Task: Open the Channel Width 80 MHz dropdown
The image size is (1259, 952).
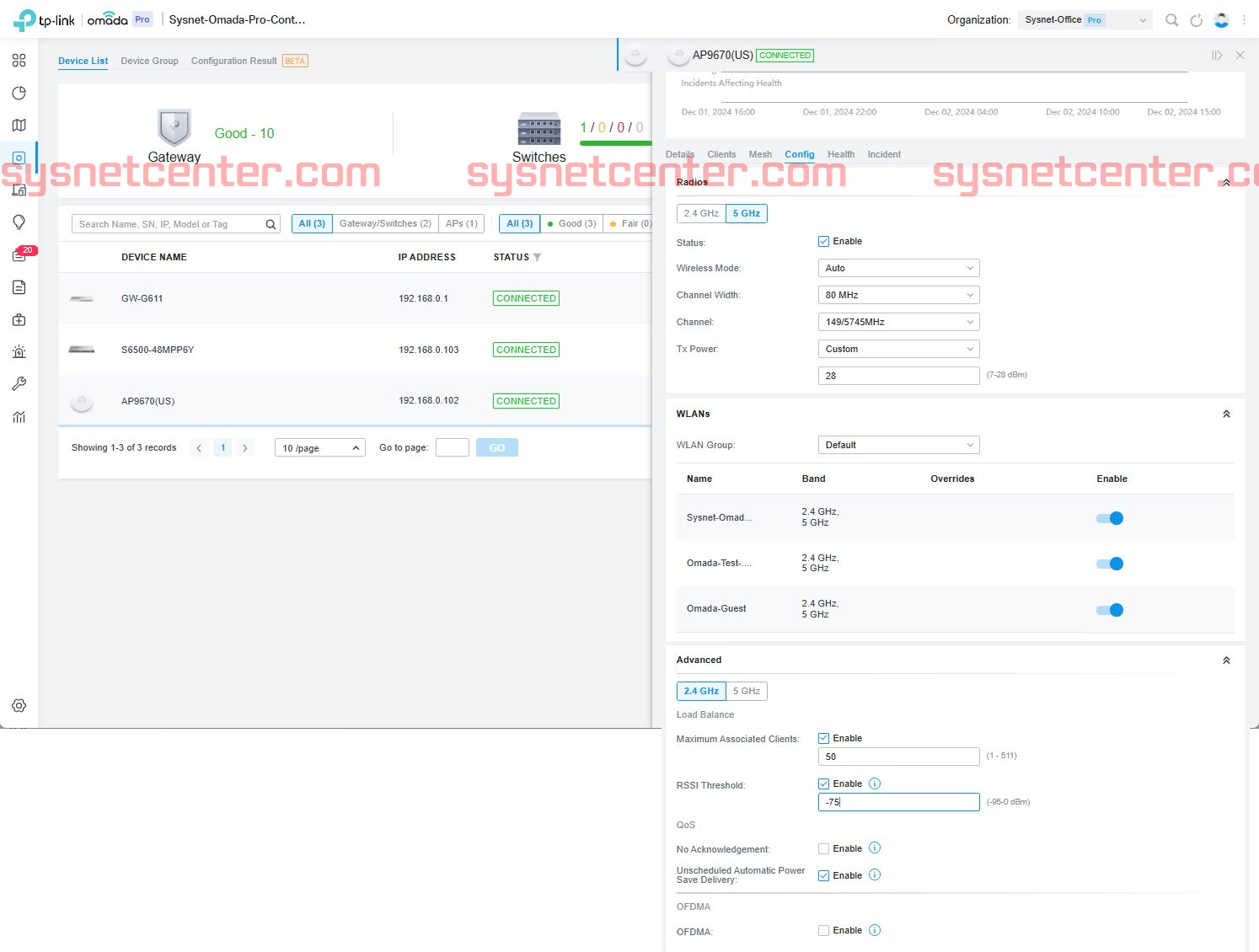Action: point(898,295)
